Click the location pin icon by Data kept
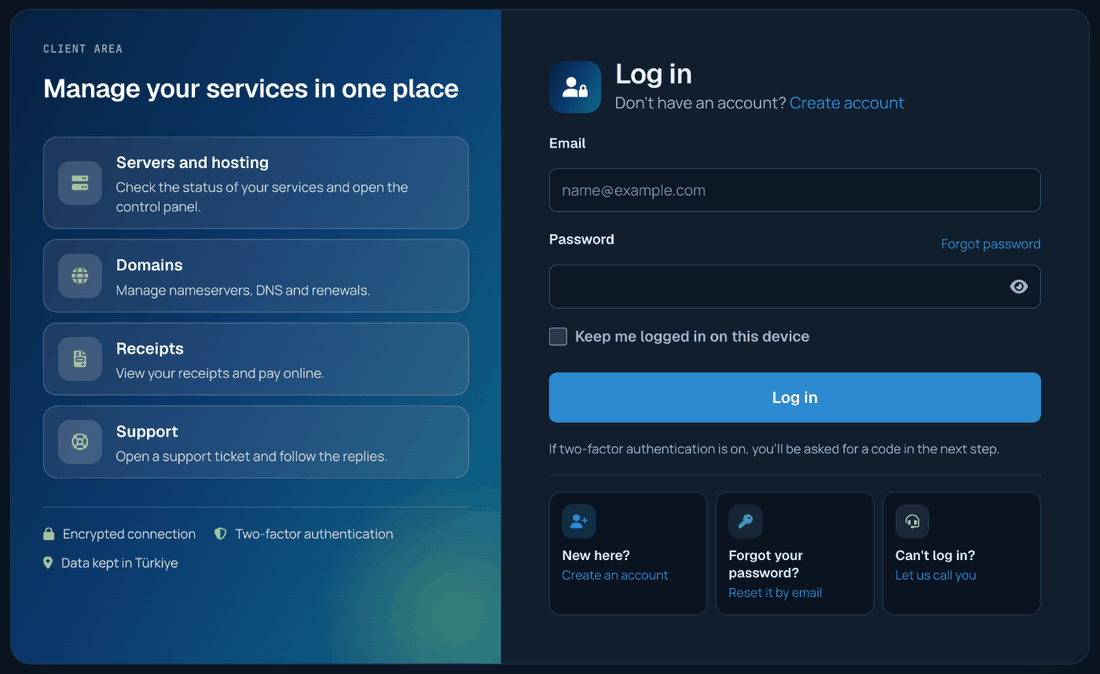Image resolution: width=1100 pixels, height=674 pixels. point(48,562)
